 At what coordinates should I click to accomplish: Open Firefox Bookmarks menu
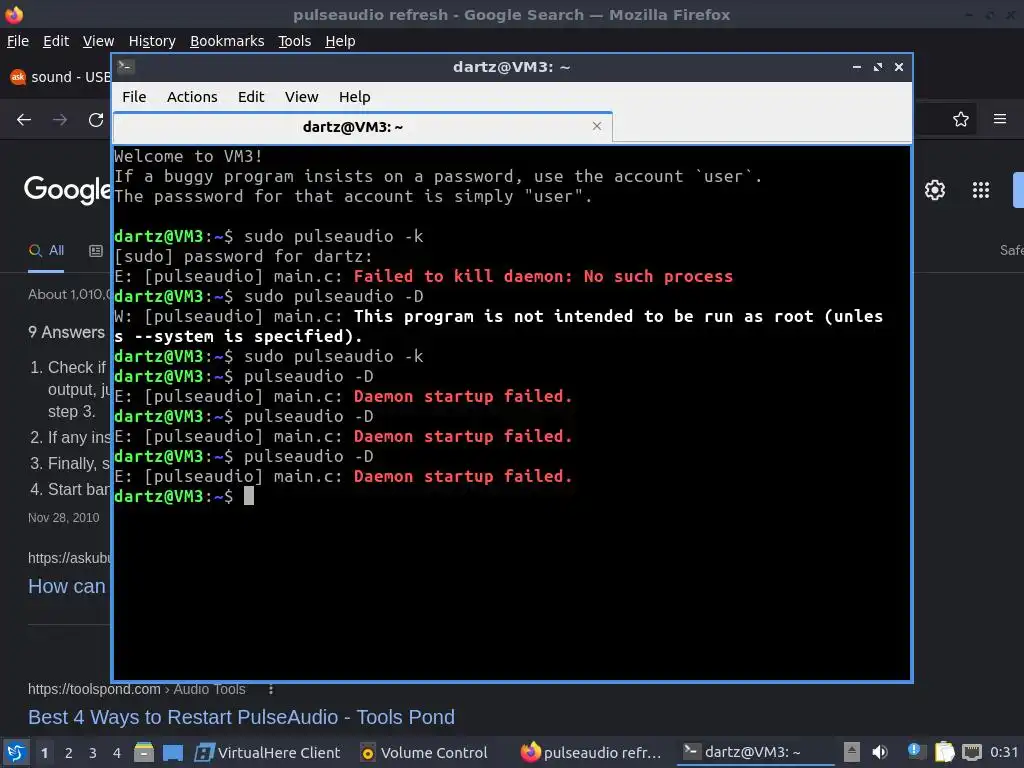pos(227,41)
